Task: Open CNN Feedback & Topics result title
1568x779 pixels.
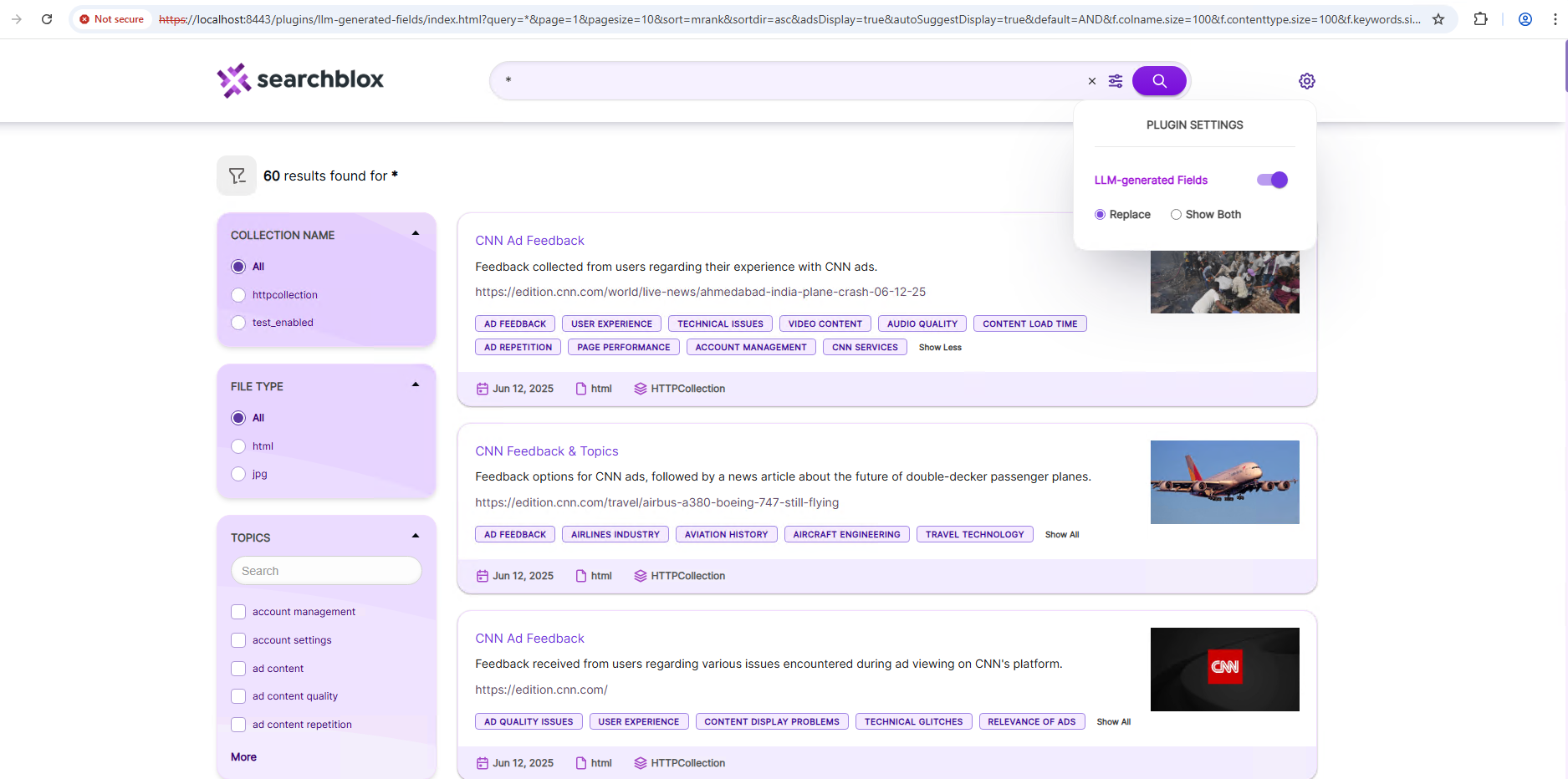Action: (547, 451)
